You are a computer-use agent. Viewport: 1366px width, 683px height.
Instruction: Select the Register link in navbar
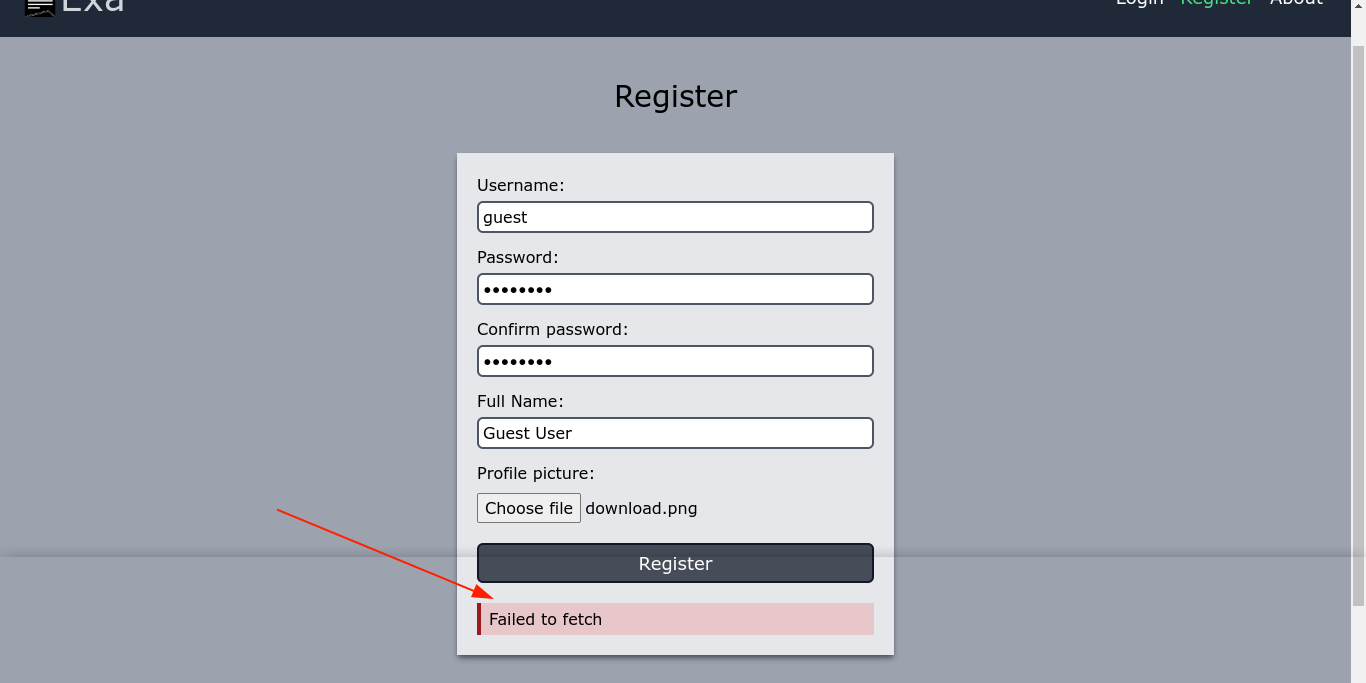click(1216, 3)
